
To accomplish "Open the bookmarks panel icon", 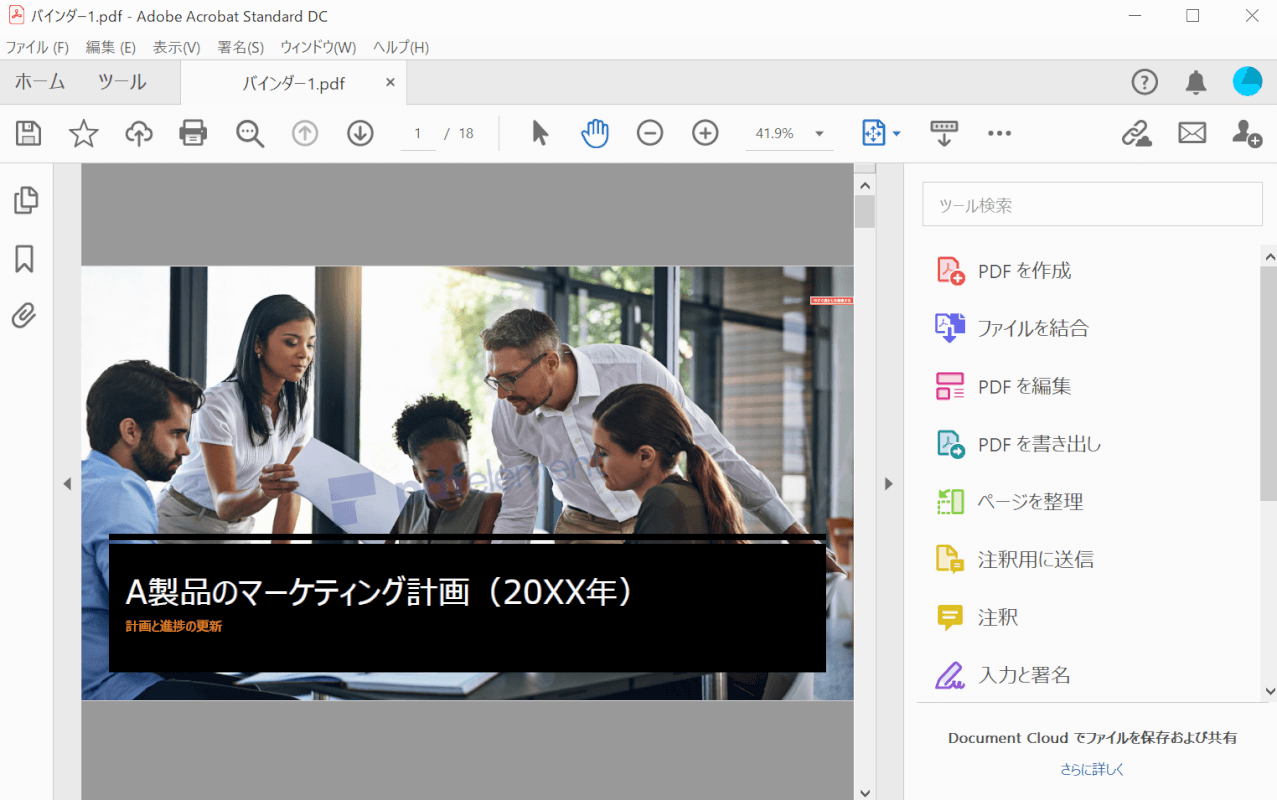I will (25, 259).
